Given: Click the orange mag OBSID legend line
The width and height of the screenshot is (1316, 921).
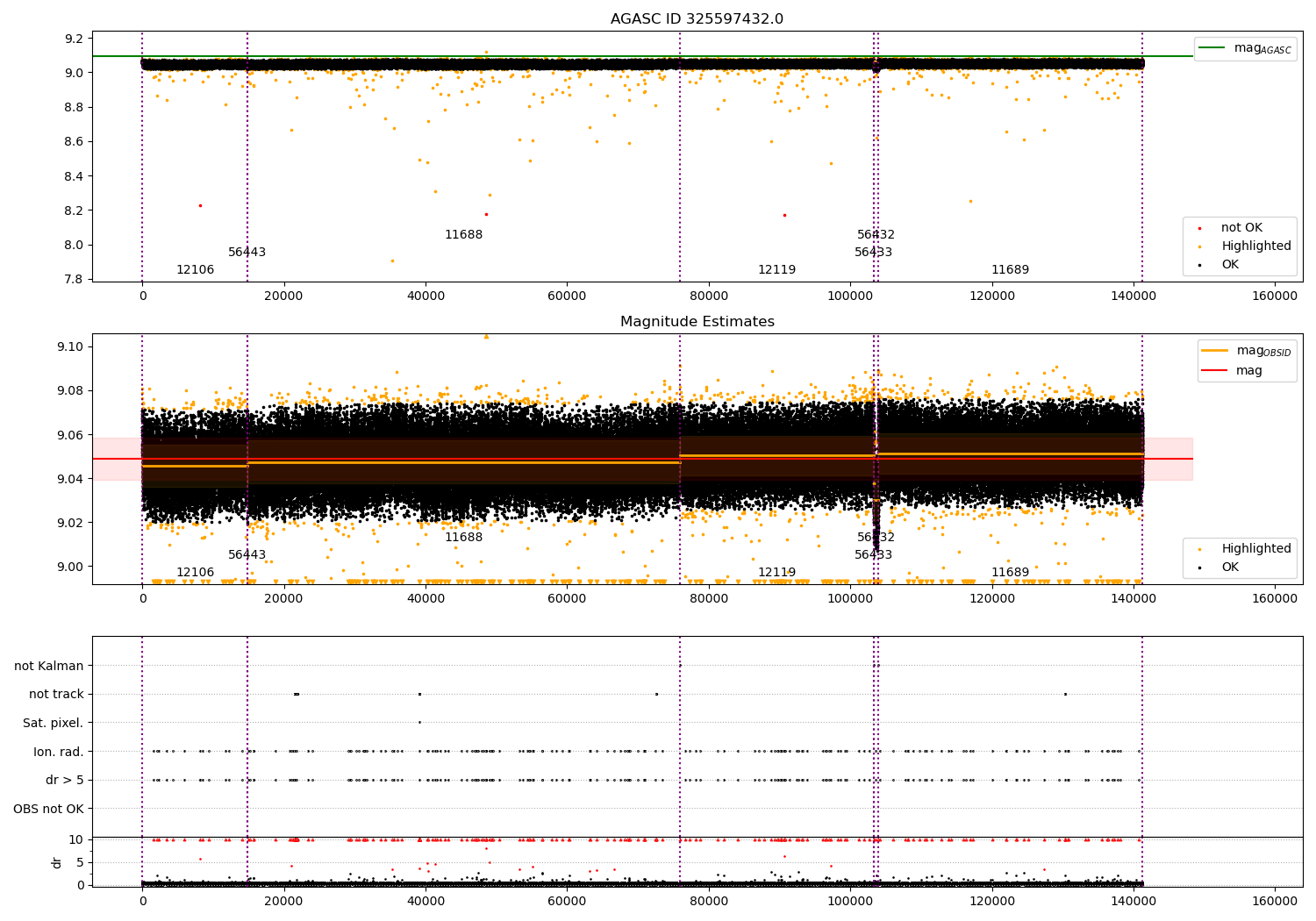Looking at the screenshot, I should (1214, 350).
